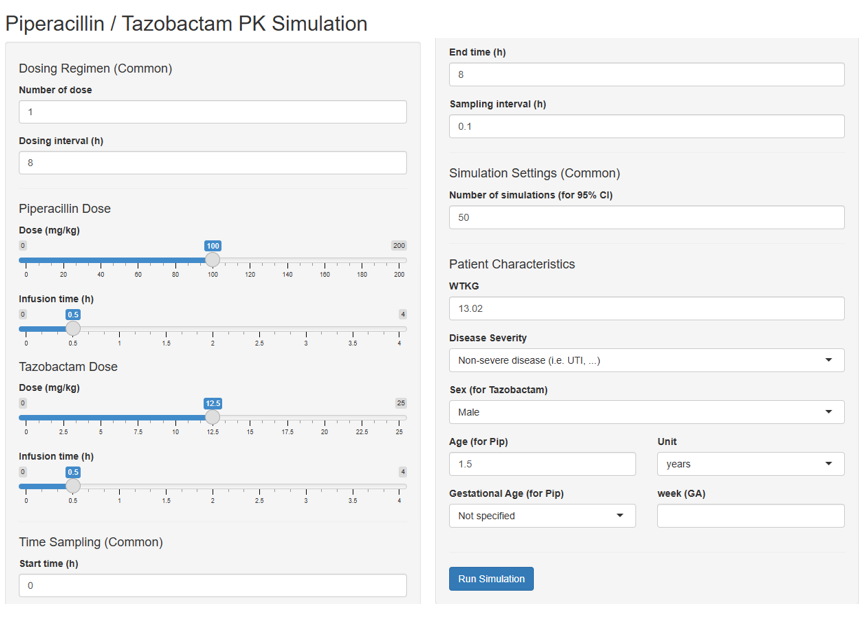Focus the Dosing interval (h) field
Image resolution: width=861 pixels, height=619 pixels.
click(x=212, y=163)
